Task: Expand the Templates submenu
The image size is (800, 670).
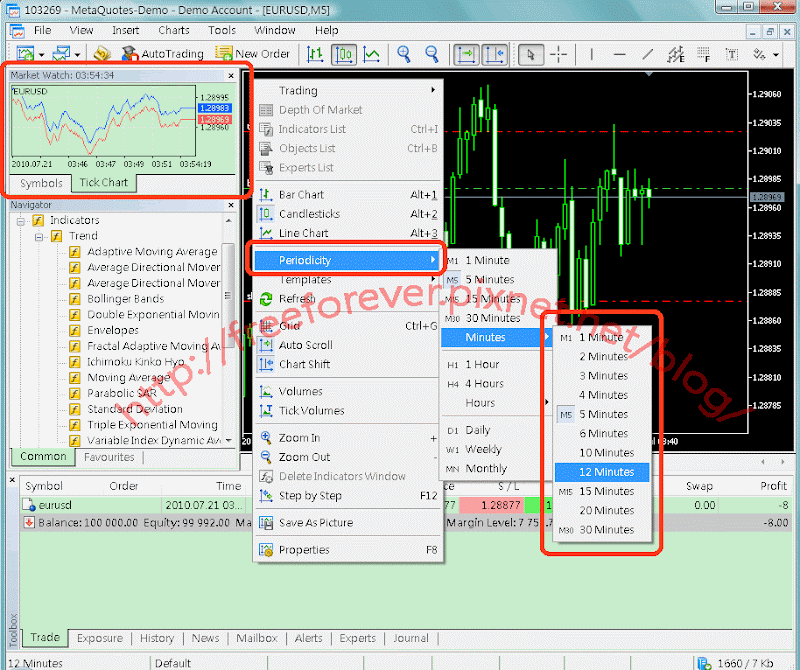Action: point(348,280)
